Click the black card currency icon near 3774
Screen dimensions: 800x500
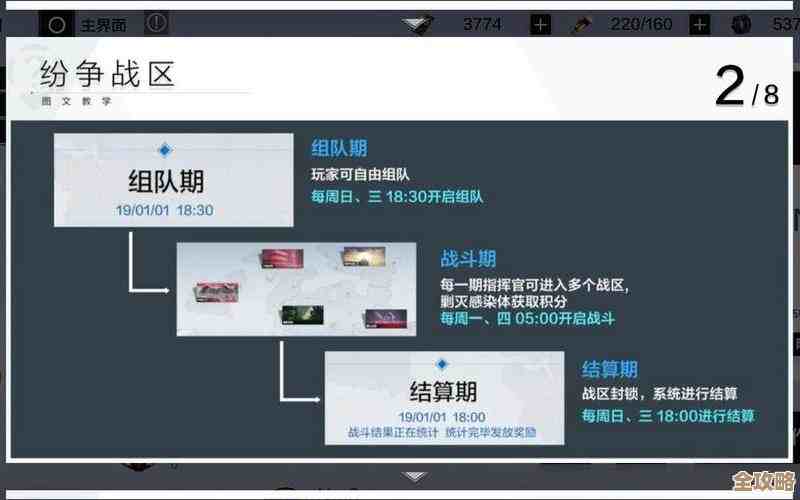point(418,24)
